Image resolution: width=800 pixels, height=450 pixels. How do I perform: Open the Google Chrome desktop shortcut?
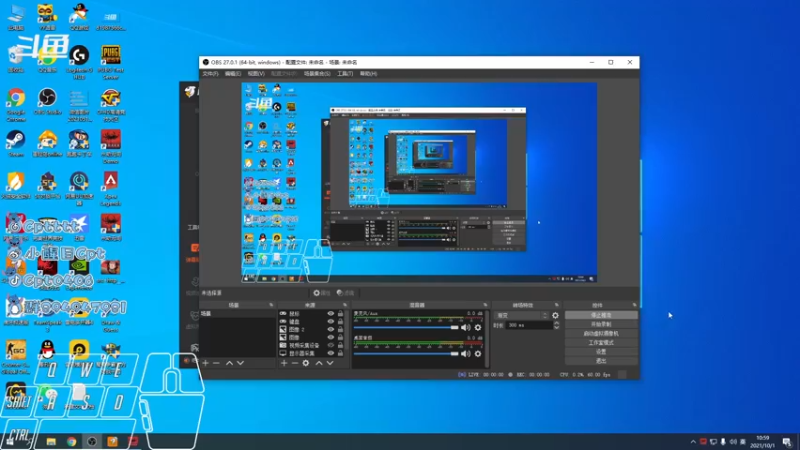pyautogui.click(x=16, y=105)
